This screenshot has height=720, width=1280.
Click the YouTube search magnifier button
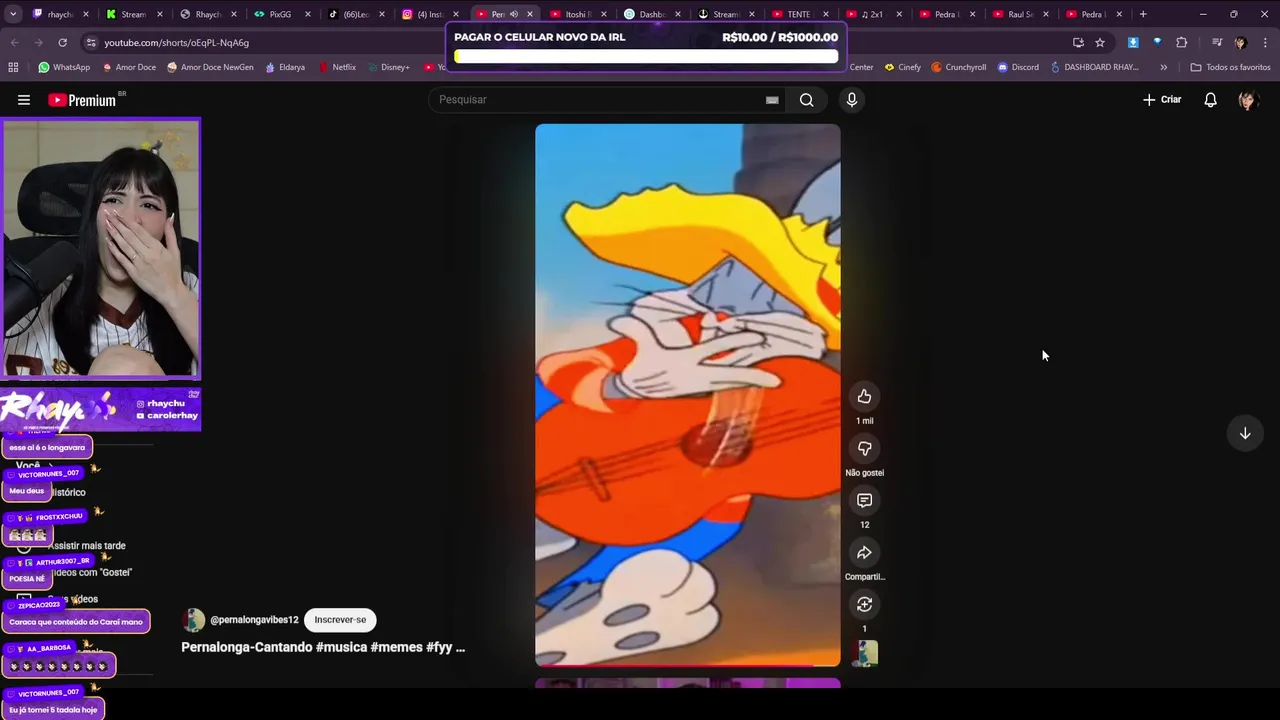(x=806, y=100)
